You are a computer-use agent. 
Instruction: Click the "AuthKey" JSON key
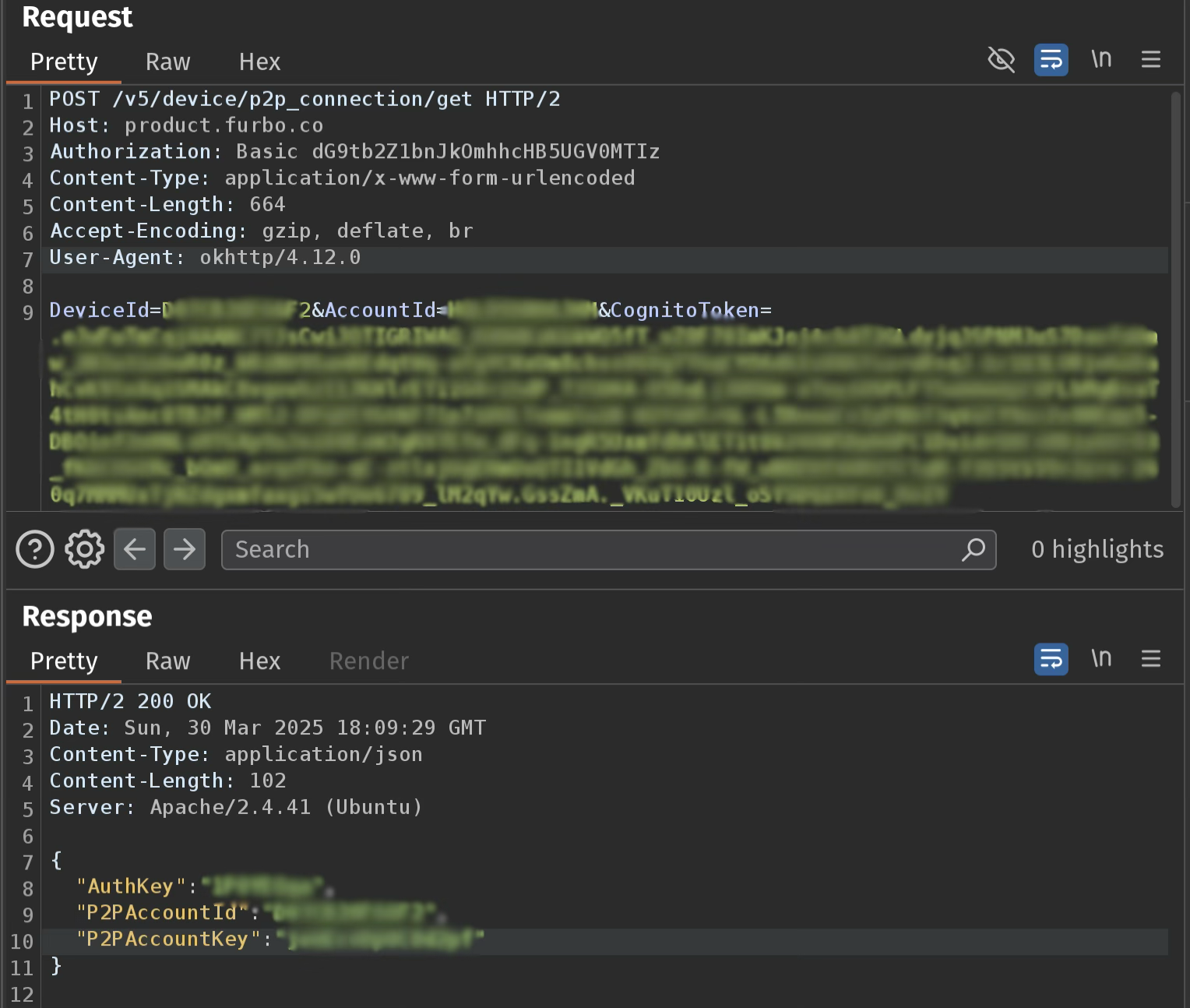[131, 886]
